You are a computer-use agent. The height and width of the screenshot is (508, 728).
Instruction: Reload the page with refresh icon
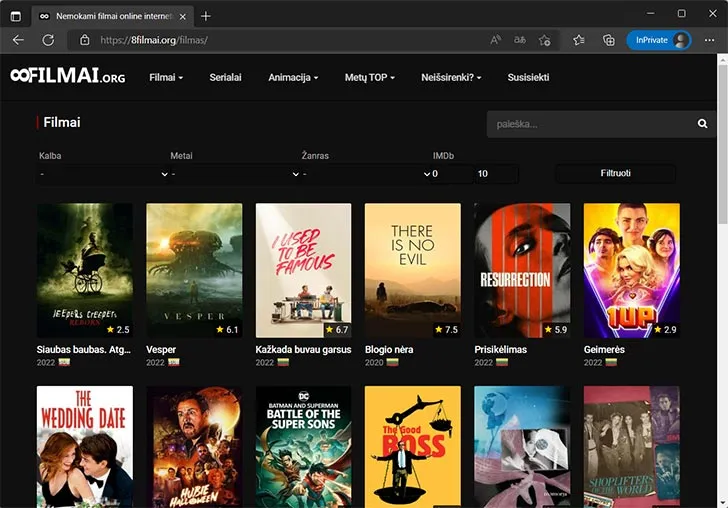48,40
